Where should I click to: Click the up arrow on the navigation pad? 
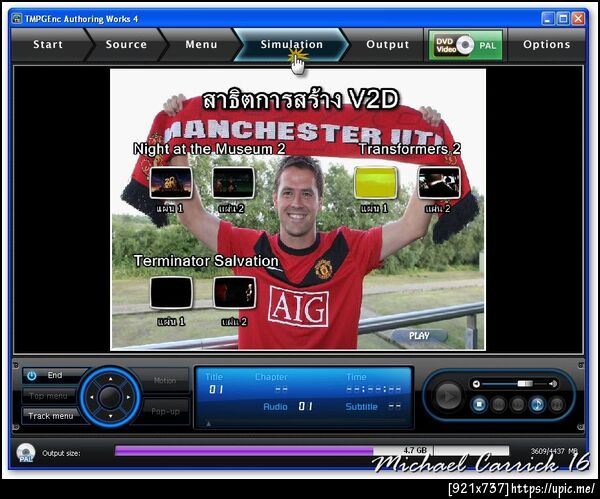(111, 379)
